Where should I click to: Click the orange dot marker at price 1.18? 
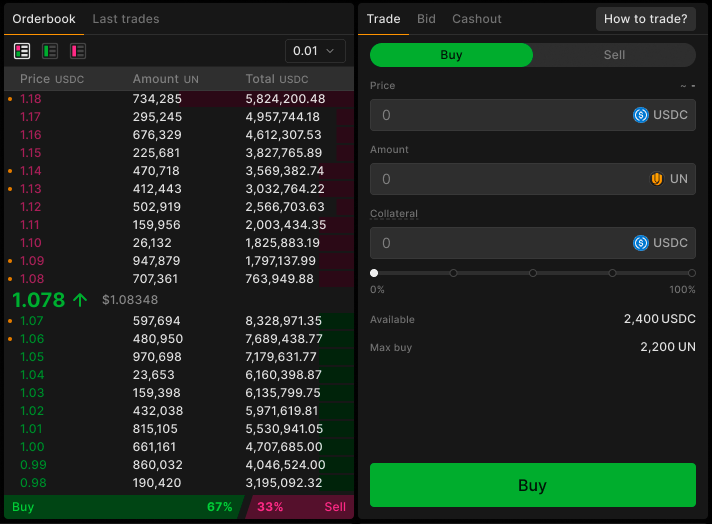pos(10,99)
